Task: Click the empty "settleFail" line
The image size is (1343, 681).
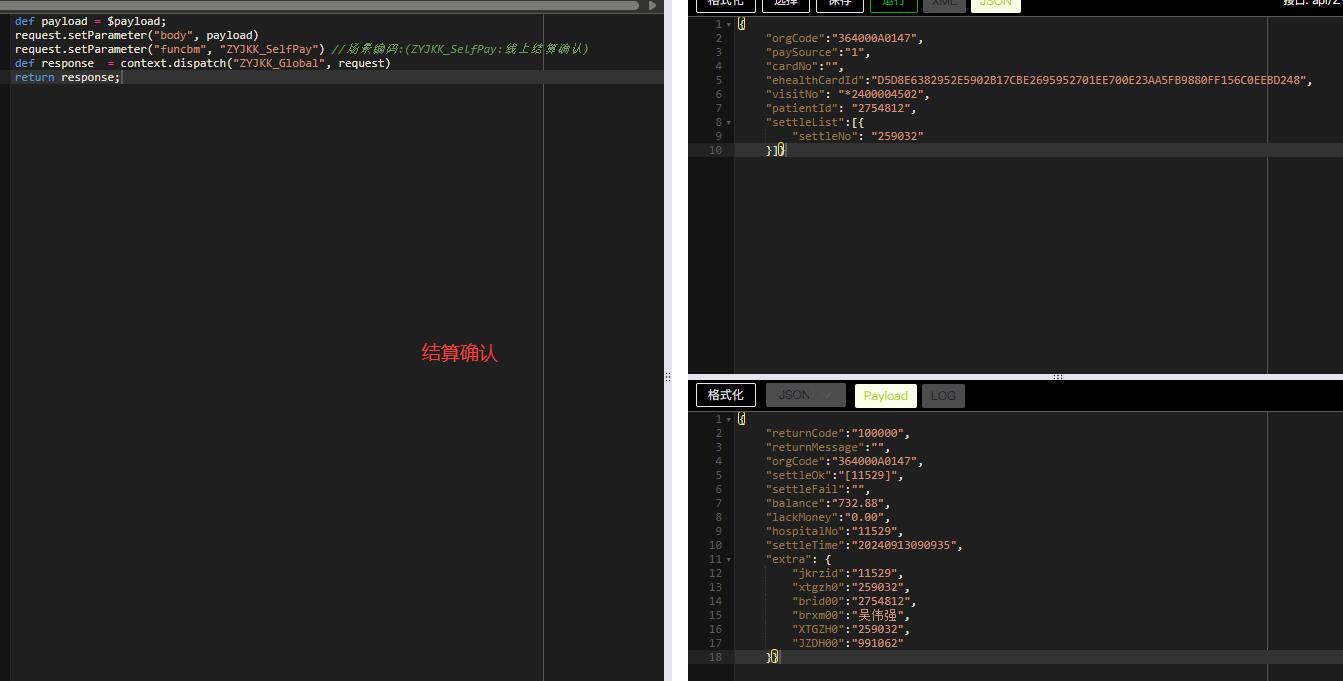Action: [818, 490]
